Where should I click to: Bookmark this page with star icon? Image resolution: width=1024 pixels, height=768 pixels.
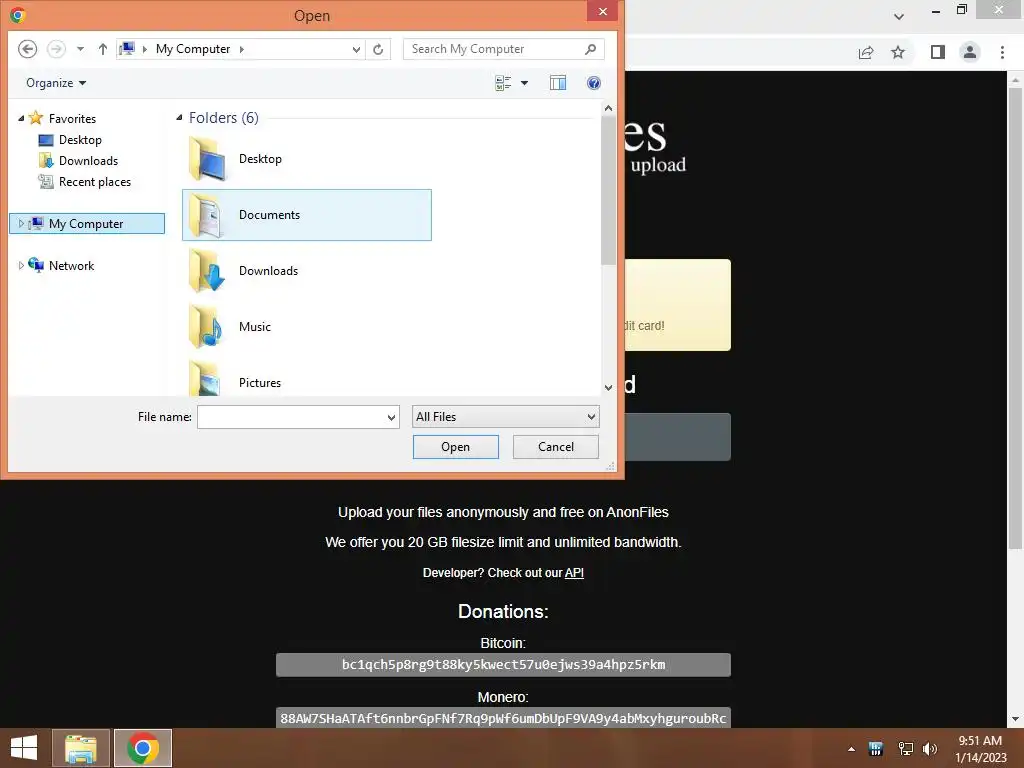point(898,52)
